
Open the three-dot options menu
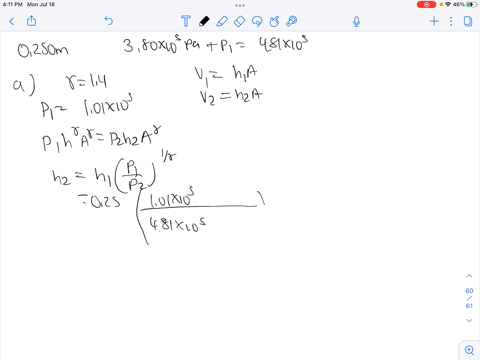(x=451, y=21)
